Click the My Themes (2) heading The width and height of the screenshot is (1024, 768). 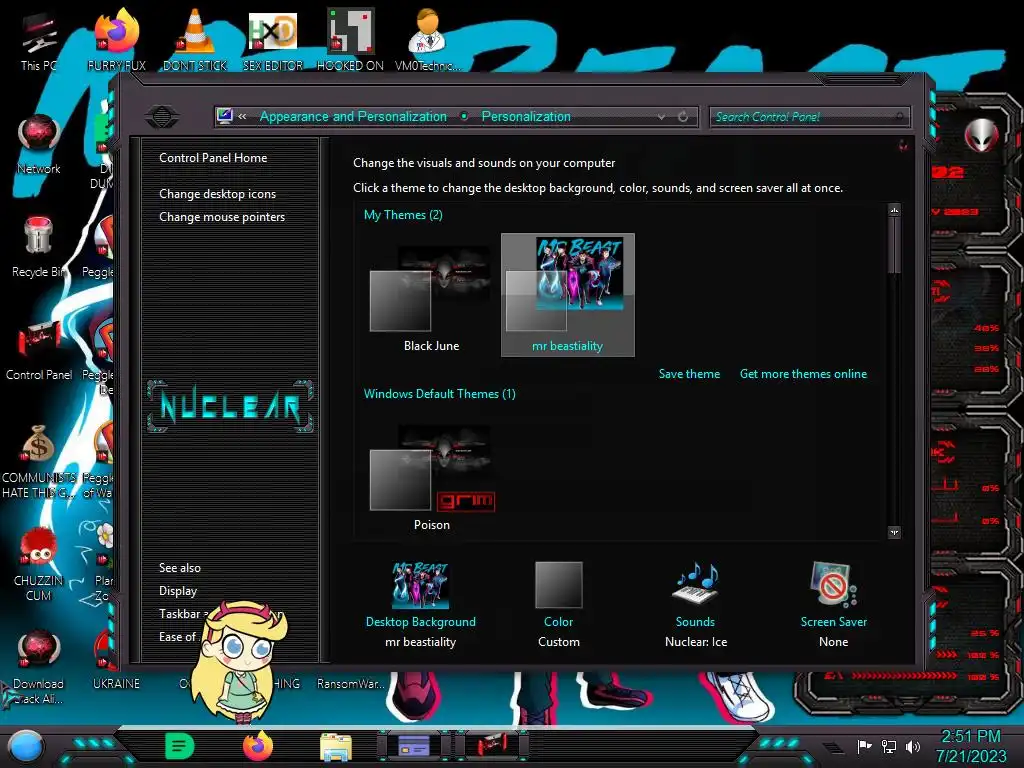403,215
